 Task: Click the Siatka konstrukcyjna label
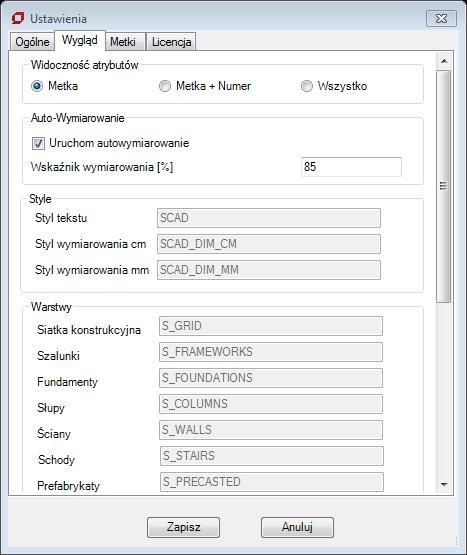pyautogui.click(x=89, y=330)
